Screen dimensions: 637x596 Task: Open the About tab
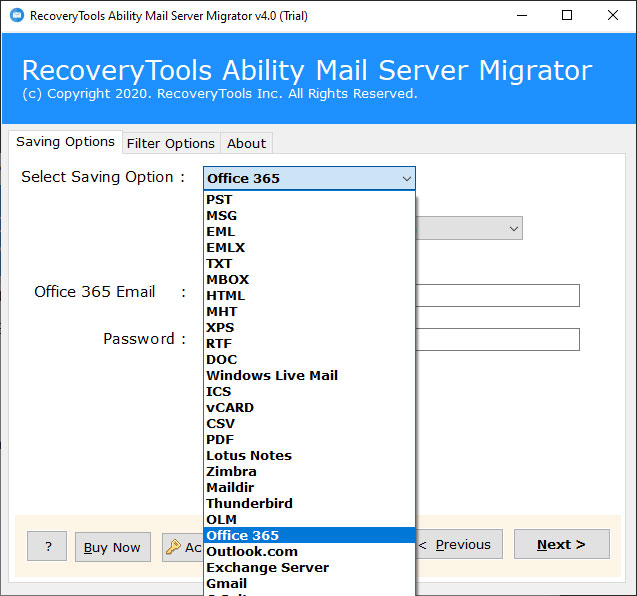(247, 143)
